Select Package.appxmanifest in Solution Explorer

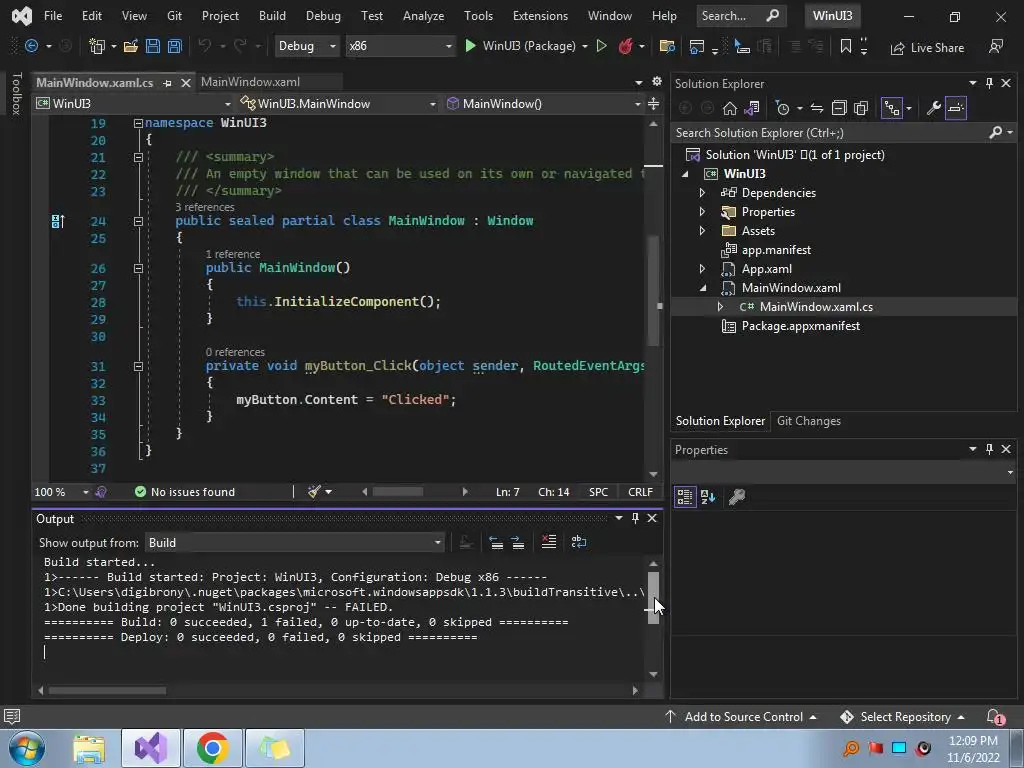tap(801, 326)
